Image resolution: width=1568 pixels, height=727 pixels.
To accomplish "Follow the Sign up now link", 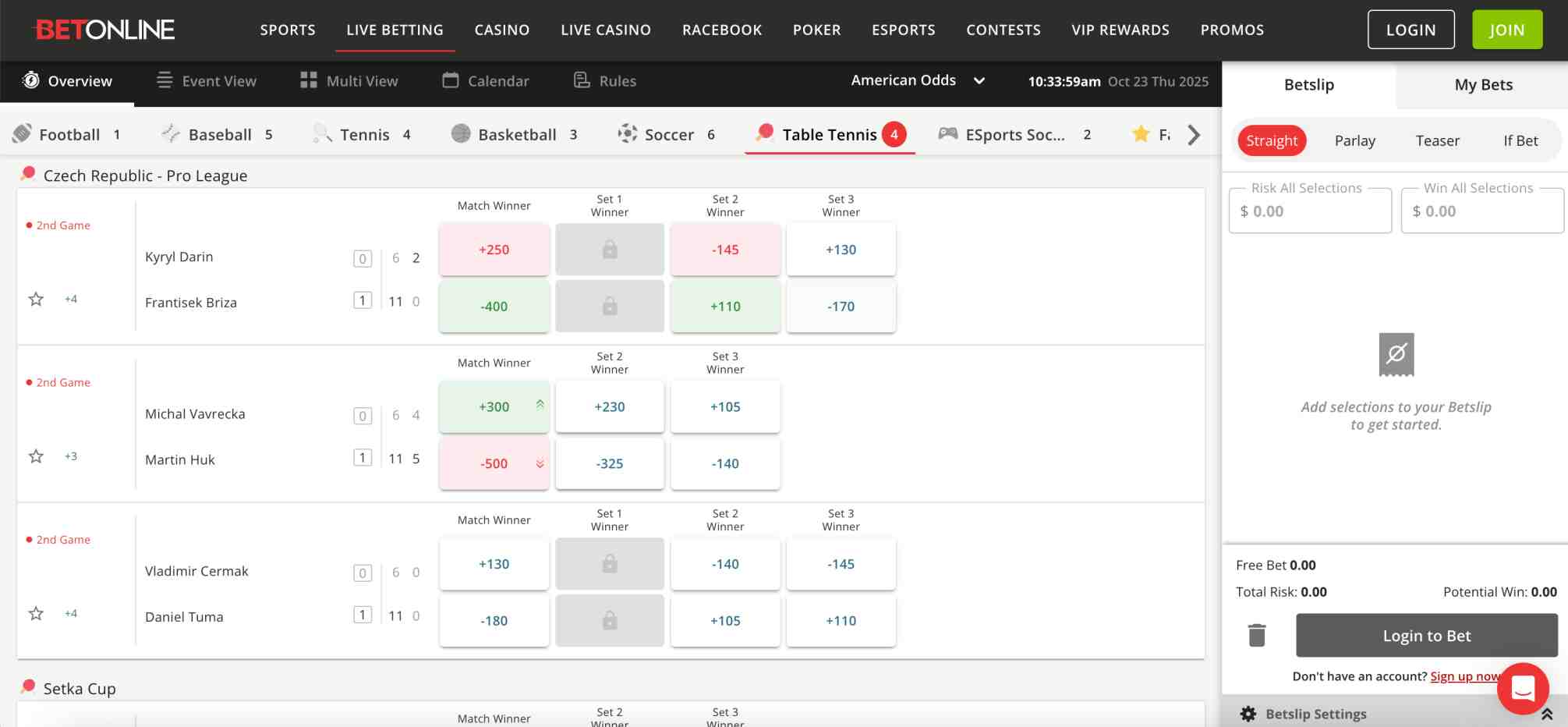I will pyautogui.click(x=1465, y=676).
